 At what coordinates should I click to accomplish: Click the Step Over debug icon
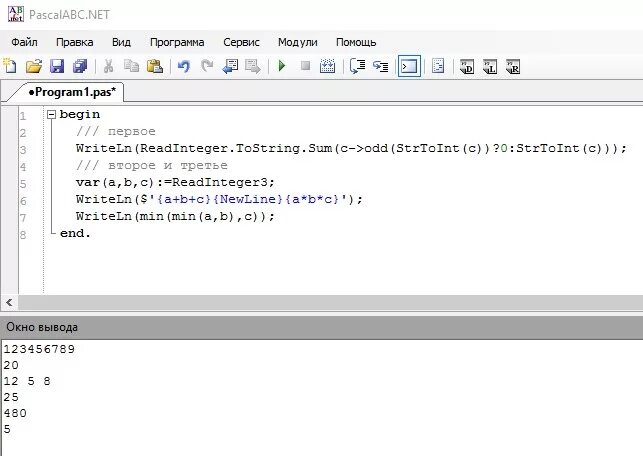click(x=357, y=66)
